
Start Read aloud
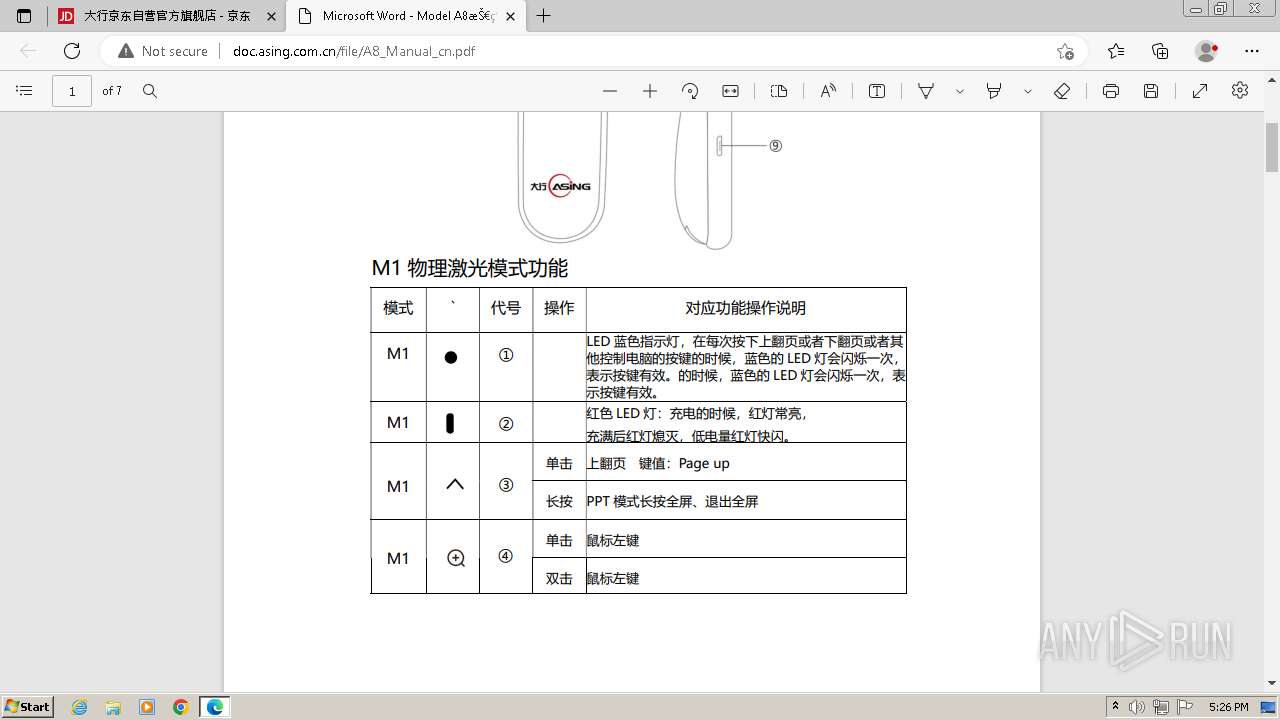click(x=828, y=91)
